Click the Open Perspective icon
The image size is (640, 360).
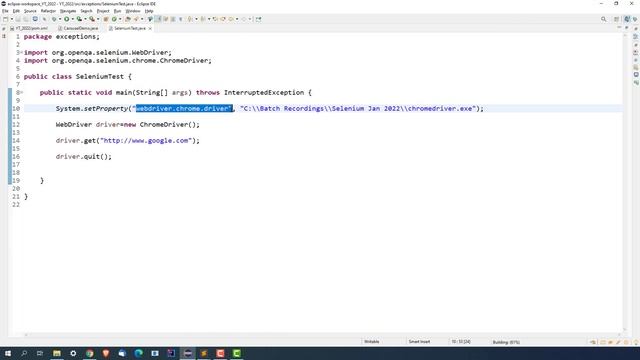pos(616,19)
